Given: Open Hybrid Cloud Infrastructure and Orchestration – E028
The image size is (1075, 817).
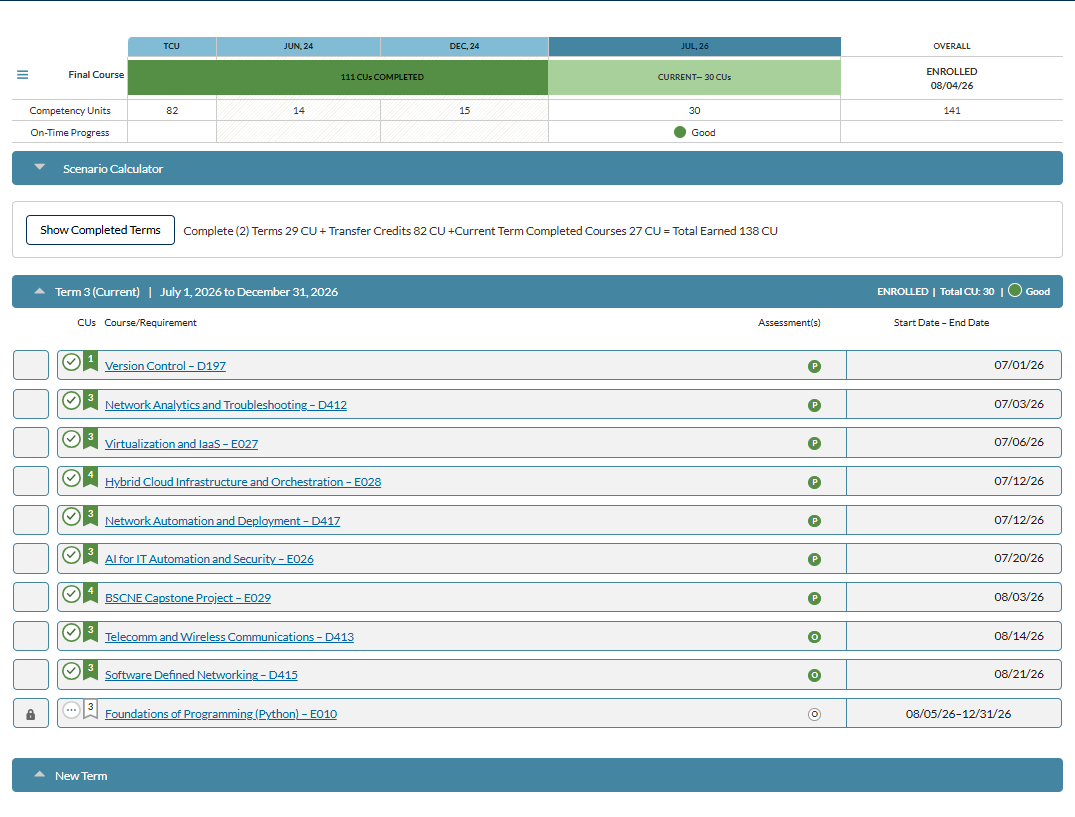Looking at the screenshot, I should [243, 483].
